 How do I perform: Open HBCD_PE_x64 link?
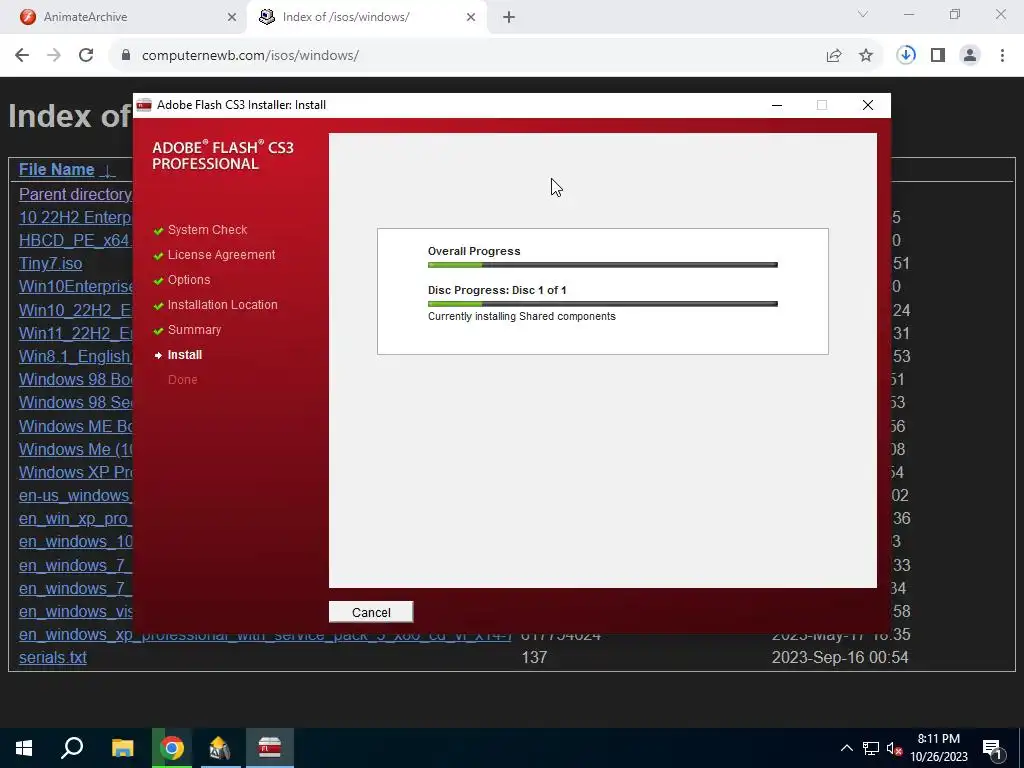[x=75, y=240]
